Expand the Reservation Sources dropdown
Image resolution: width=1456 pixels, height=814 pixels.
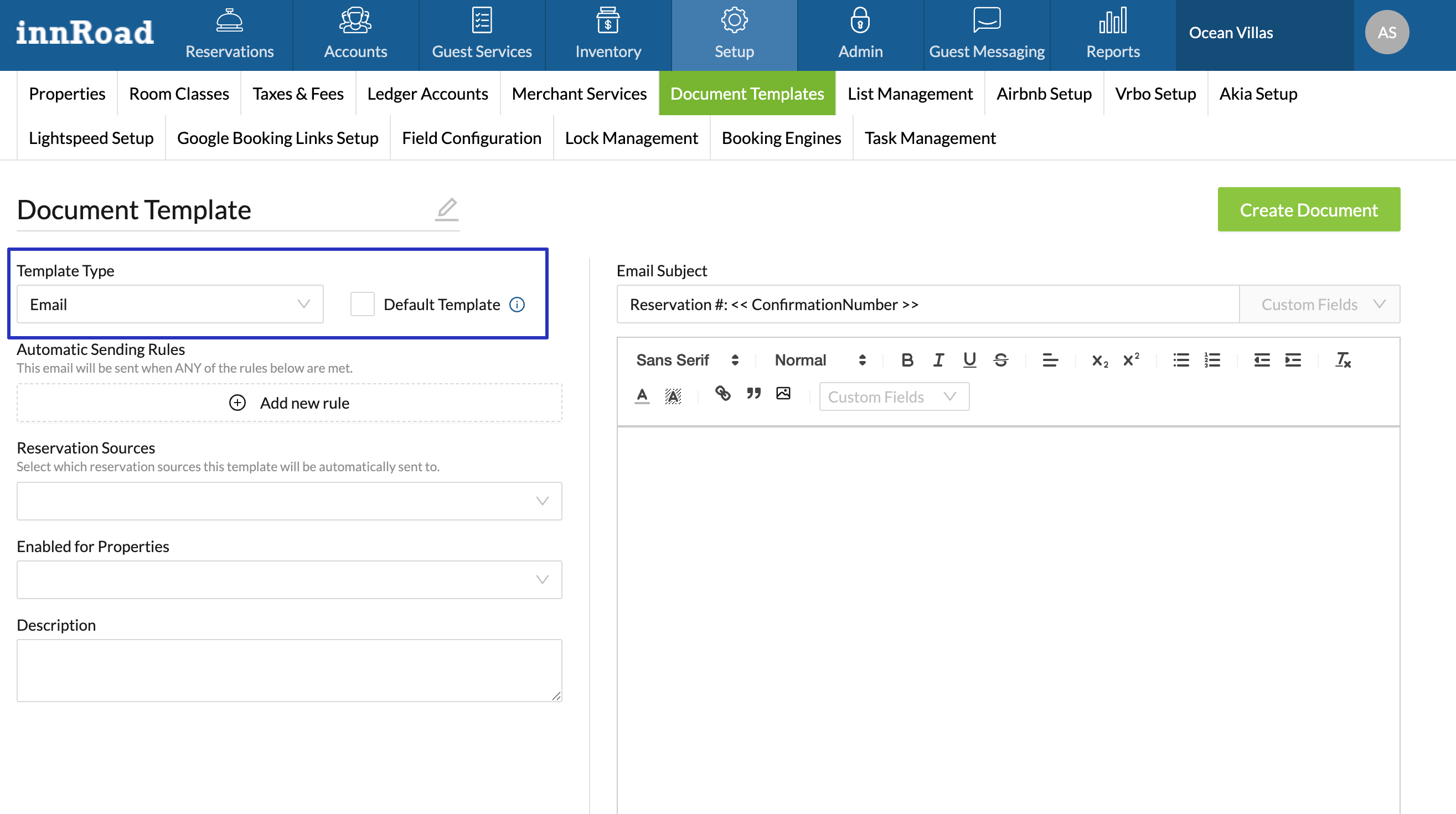289,501
